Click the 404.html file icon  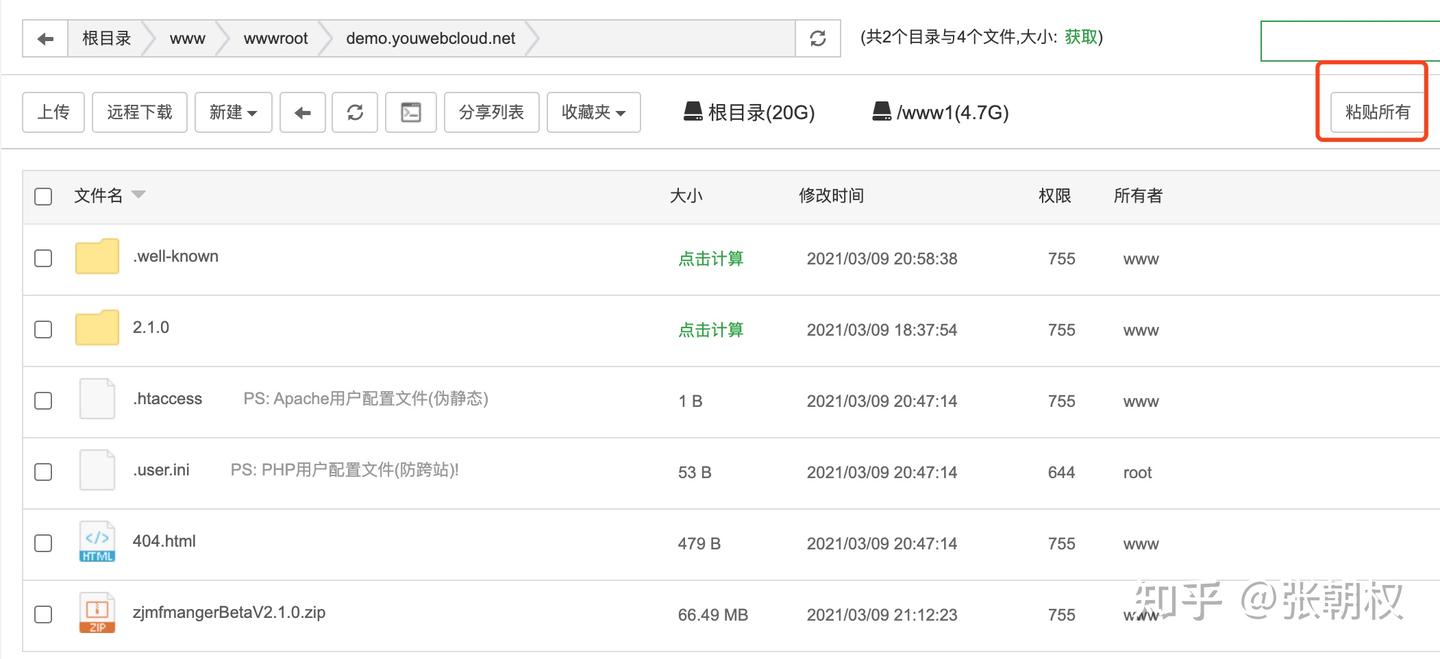pyautogui.click(x=97, y=542)
